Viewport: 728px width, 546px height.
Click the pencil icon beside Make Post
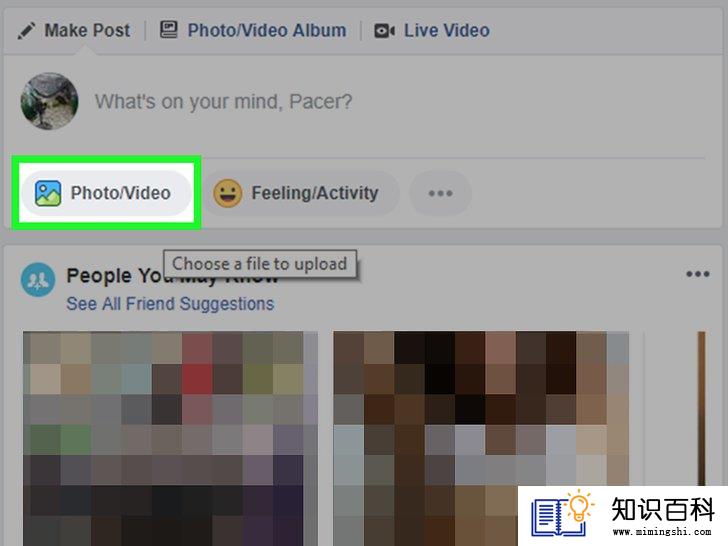click(x=26, y=31)
